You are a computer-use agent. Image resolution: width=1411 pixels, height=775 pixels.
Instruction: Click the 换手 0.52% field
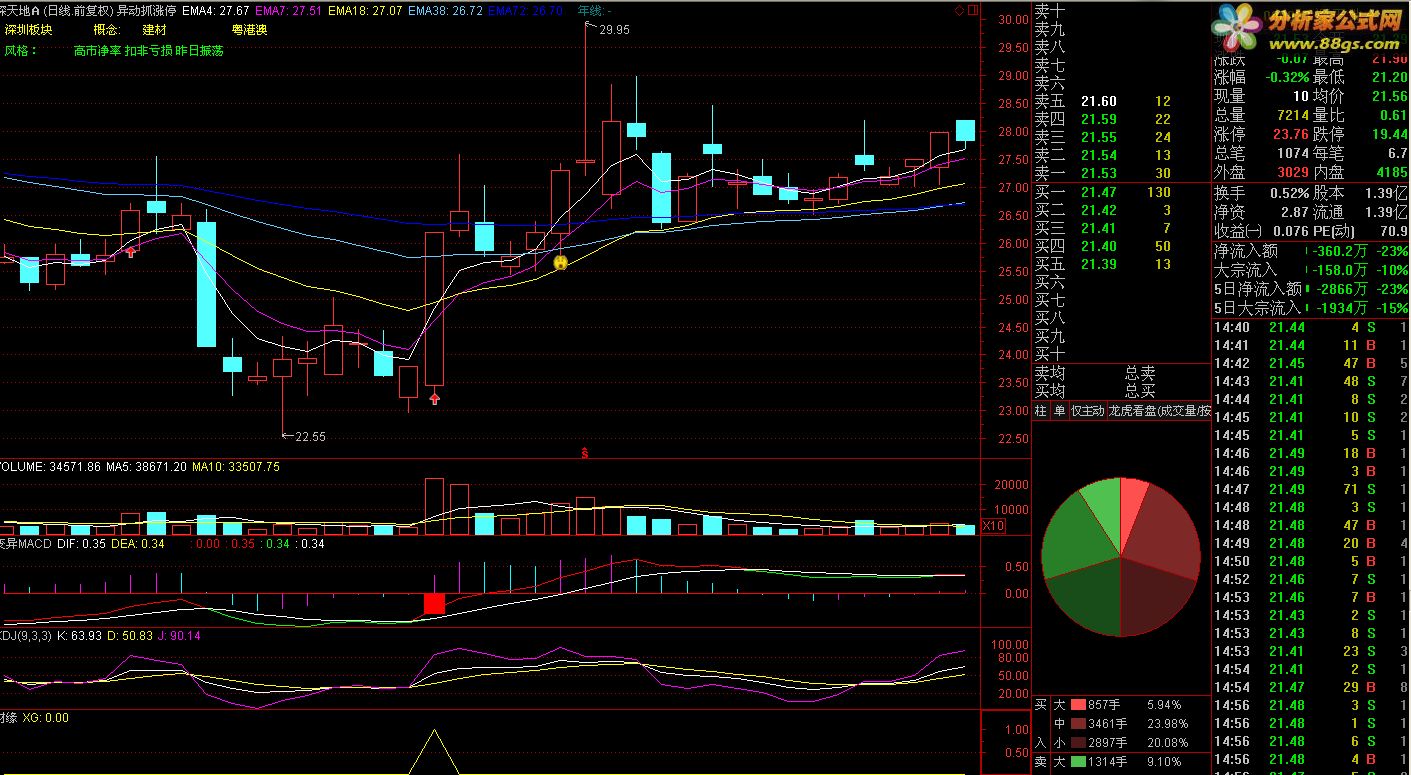pos(1262,193)
